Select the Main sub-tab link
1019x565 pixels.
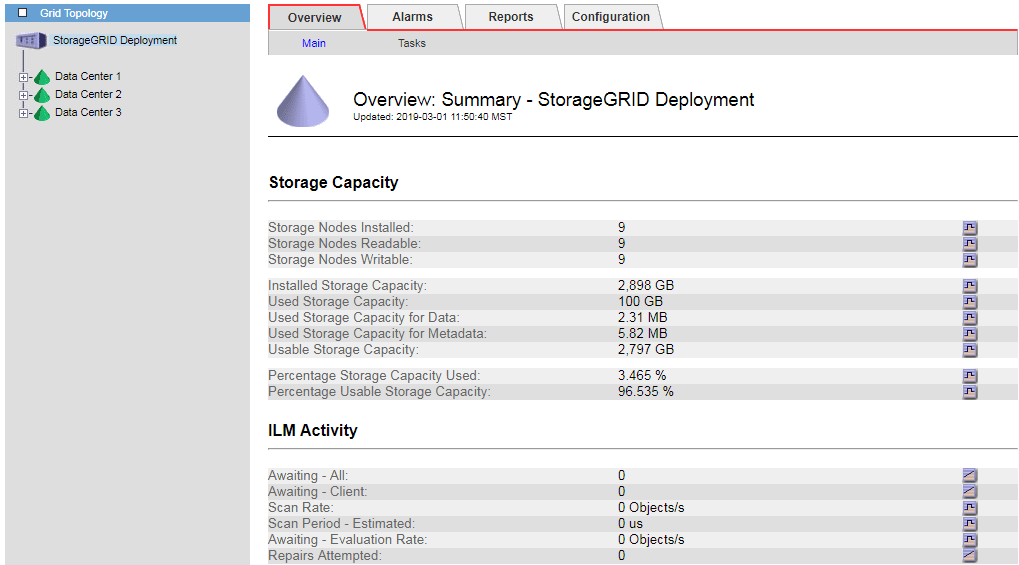click(314, 43)
